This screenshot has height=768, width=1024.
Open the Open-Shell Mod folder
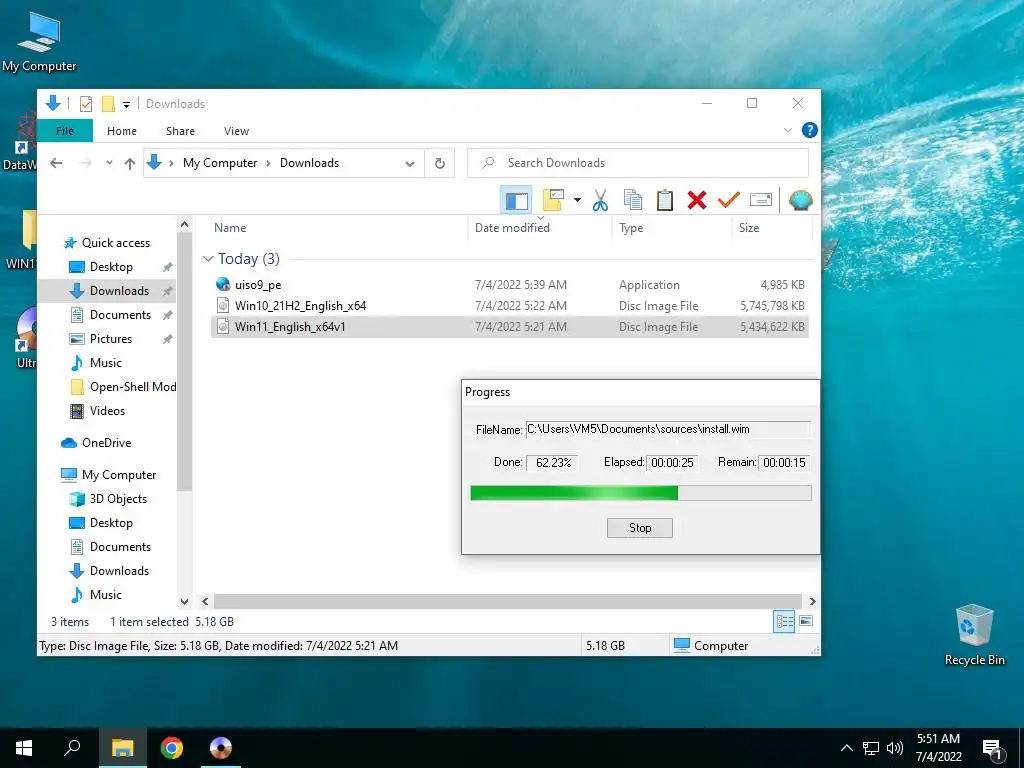[x=133, y=387]
